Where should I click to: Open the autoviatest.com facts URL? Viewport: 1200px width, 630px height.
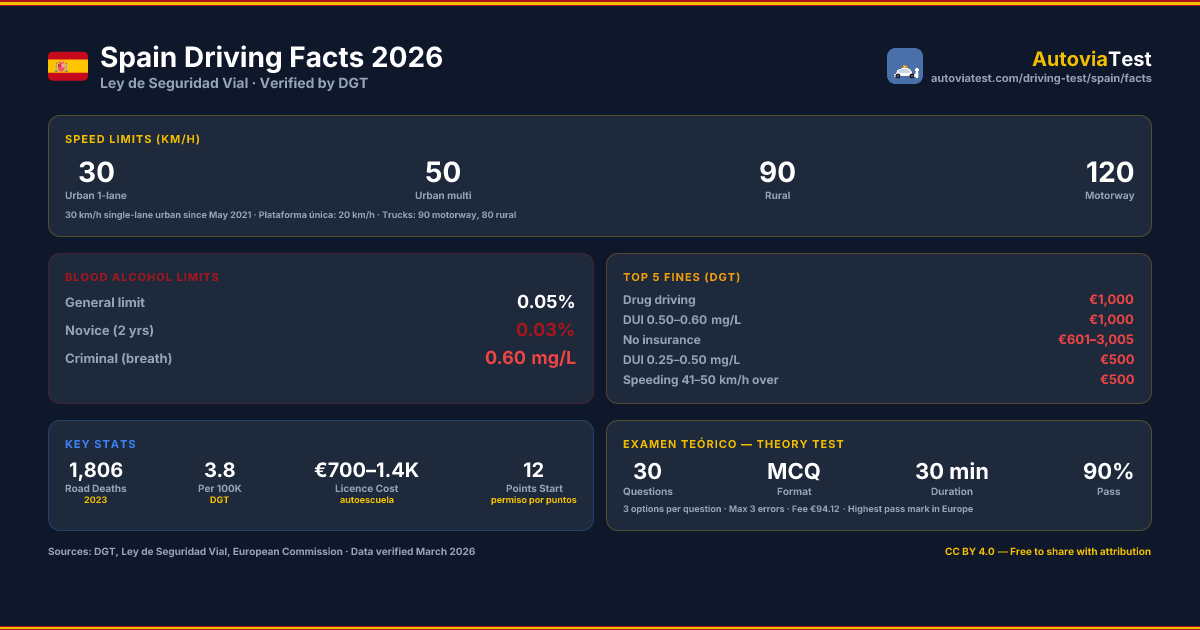1041,78
